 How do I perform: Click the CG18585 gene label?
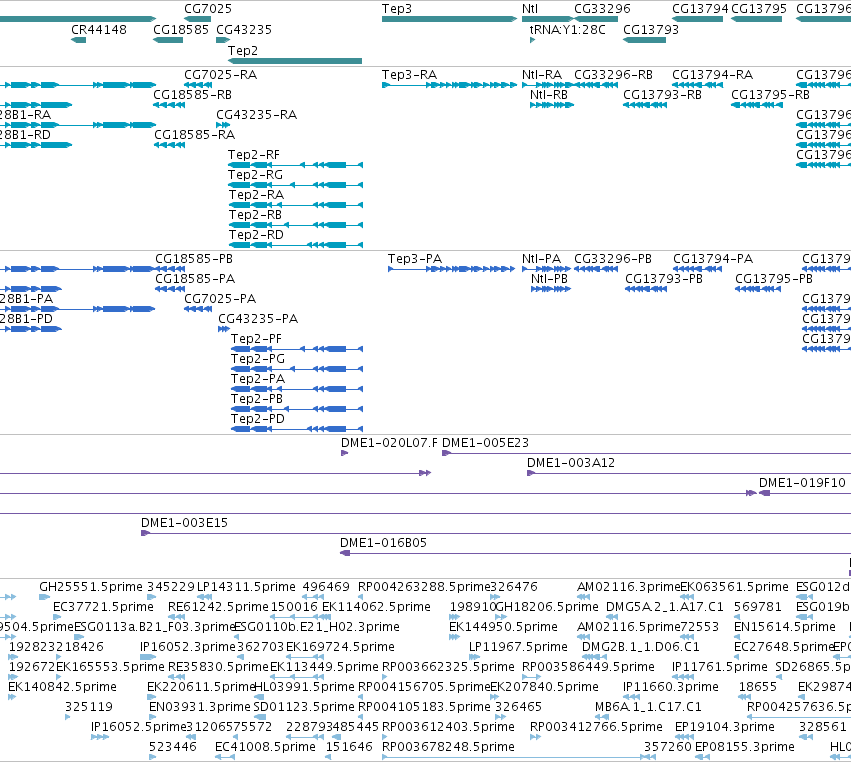click(181, 29)
